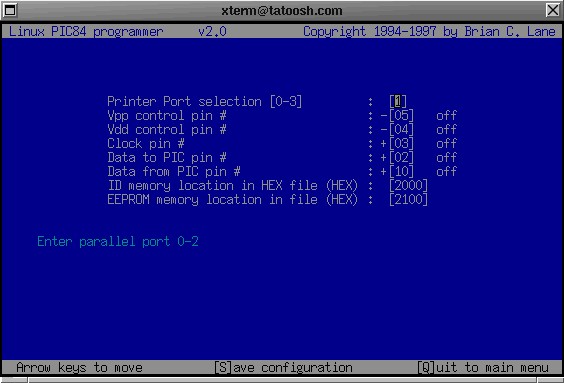
Task: Click [S]ave configuration in bottom bar
Action: tap(283, 368)
